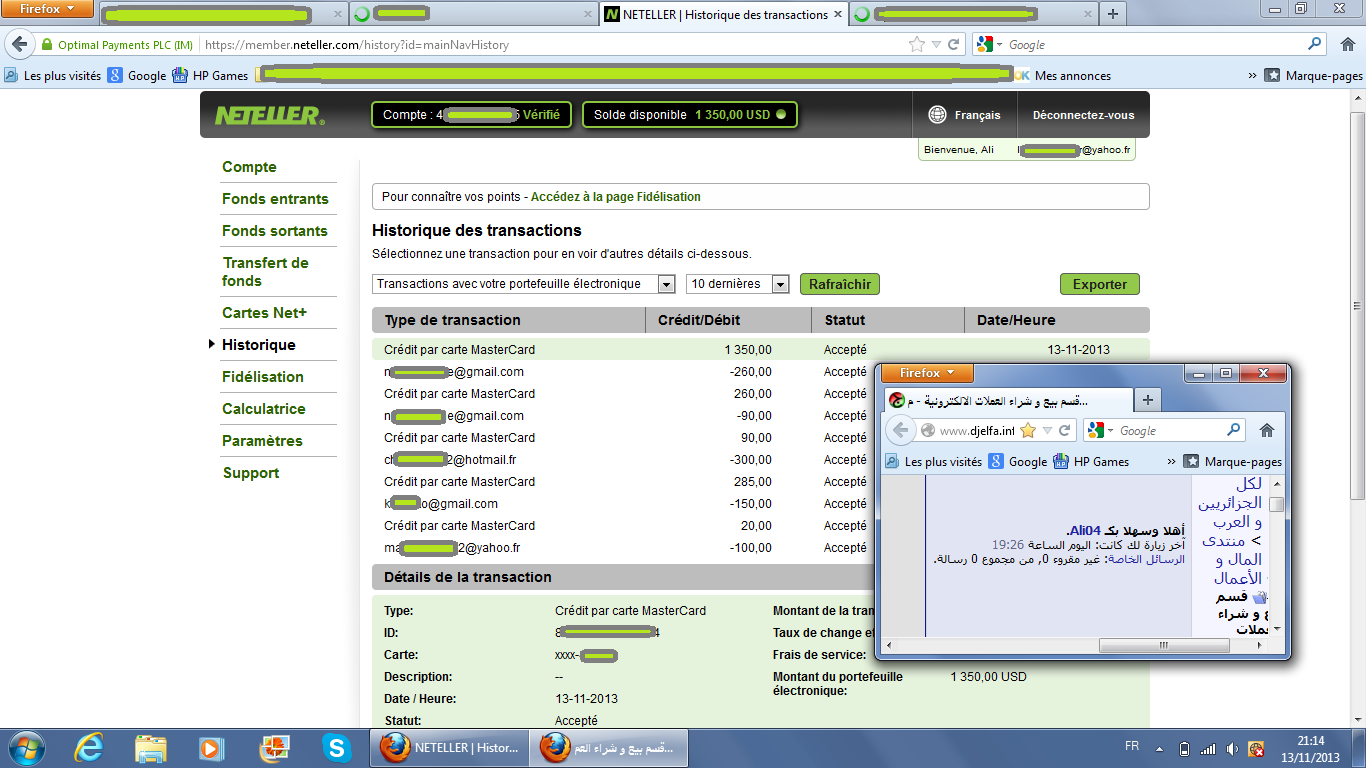Screen dimensions: 1366x768
Task: Click the horizontal scrollbar in small djelfa window
Action: tap(1165, 646)
